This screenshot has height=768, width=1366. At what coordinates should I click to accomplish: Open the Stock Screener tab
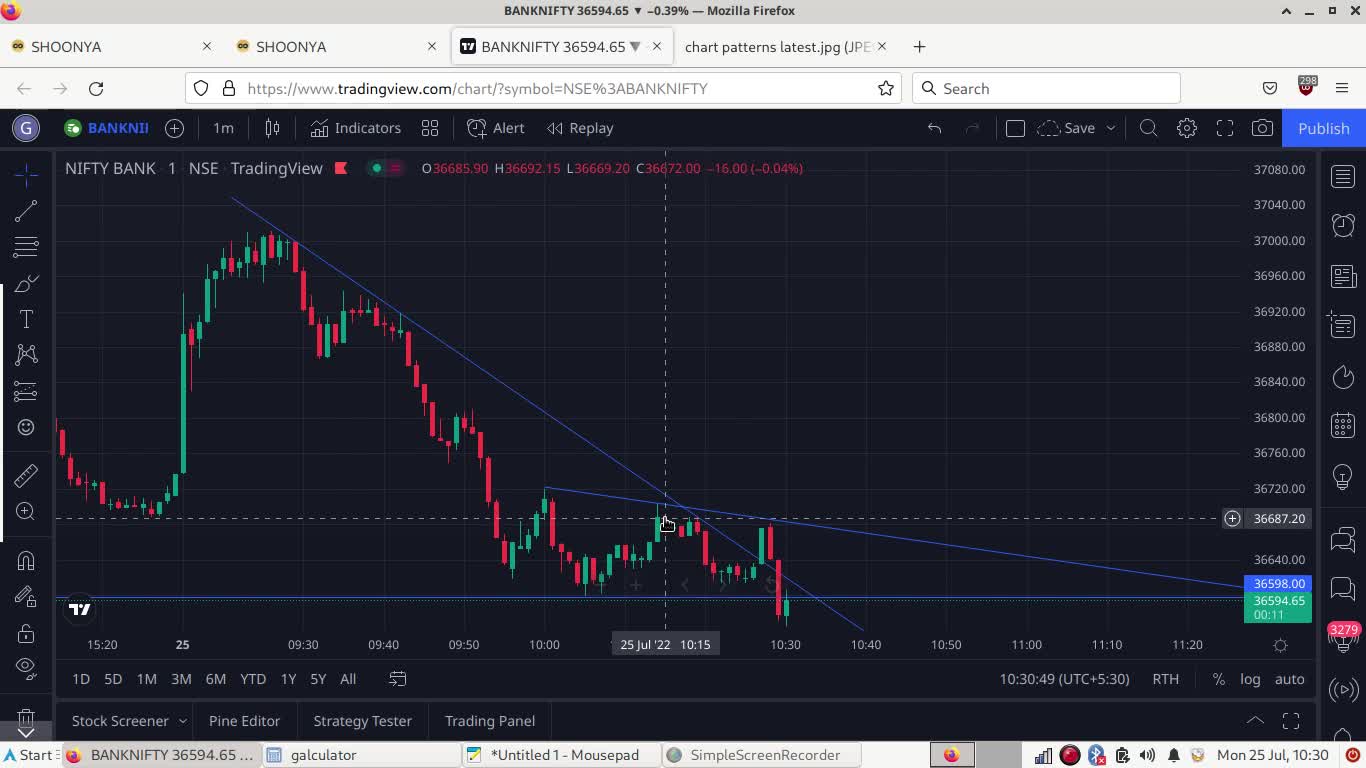click(120, 721)
